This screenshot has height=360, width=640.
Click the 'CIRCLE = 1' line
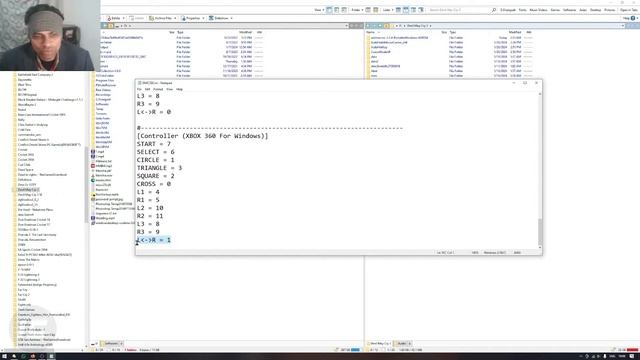click(156, 160)
